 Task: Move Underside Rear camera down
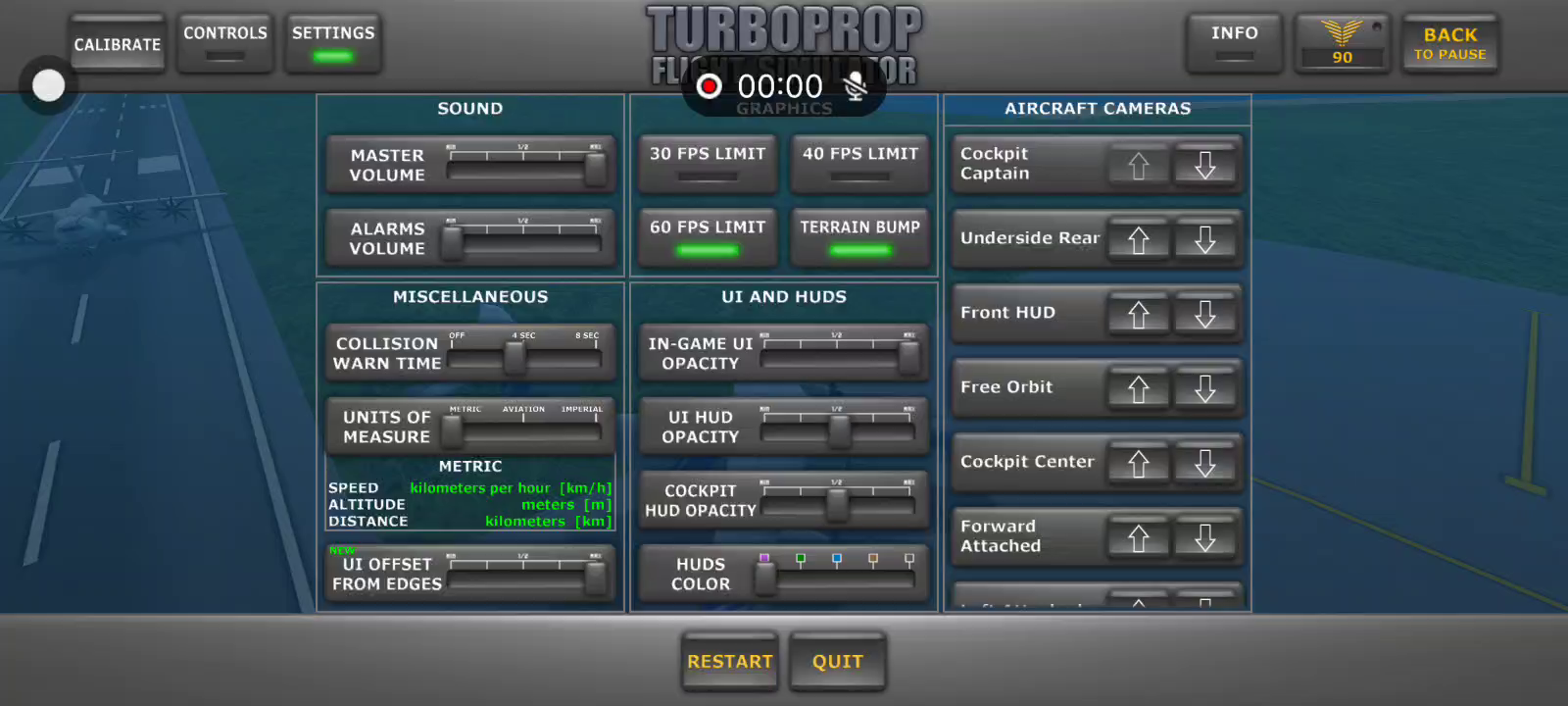tap(1204, 240)
